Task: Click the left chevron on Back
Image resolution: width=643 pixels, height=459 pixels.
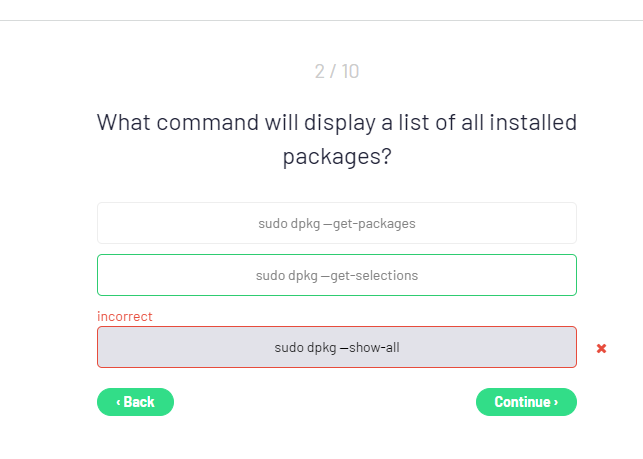Action: (119, 402)
